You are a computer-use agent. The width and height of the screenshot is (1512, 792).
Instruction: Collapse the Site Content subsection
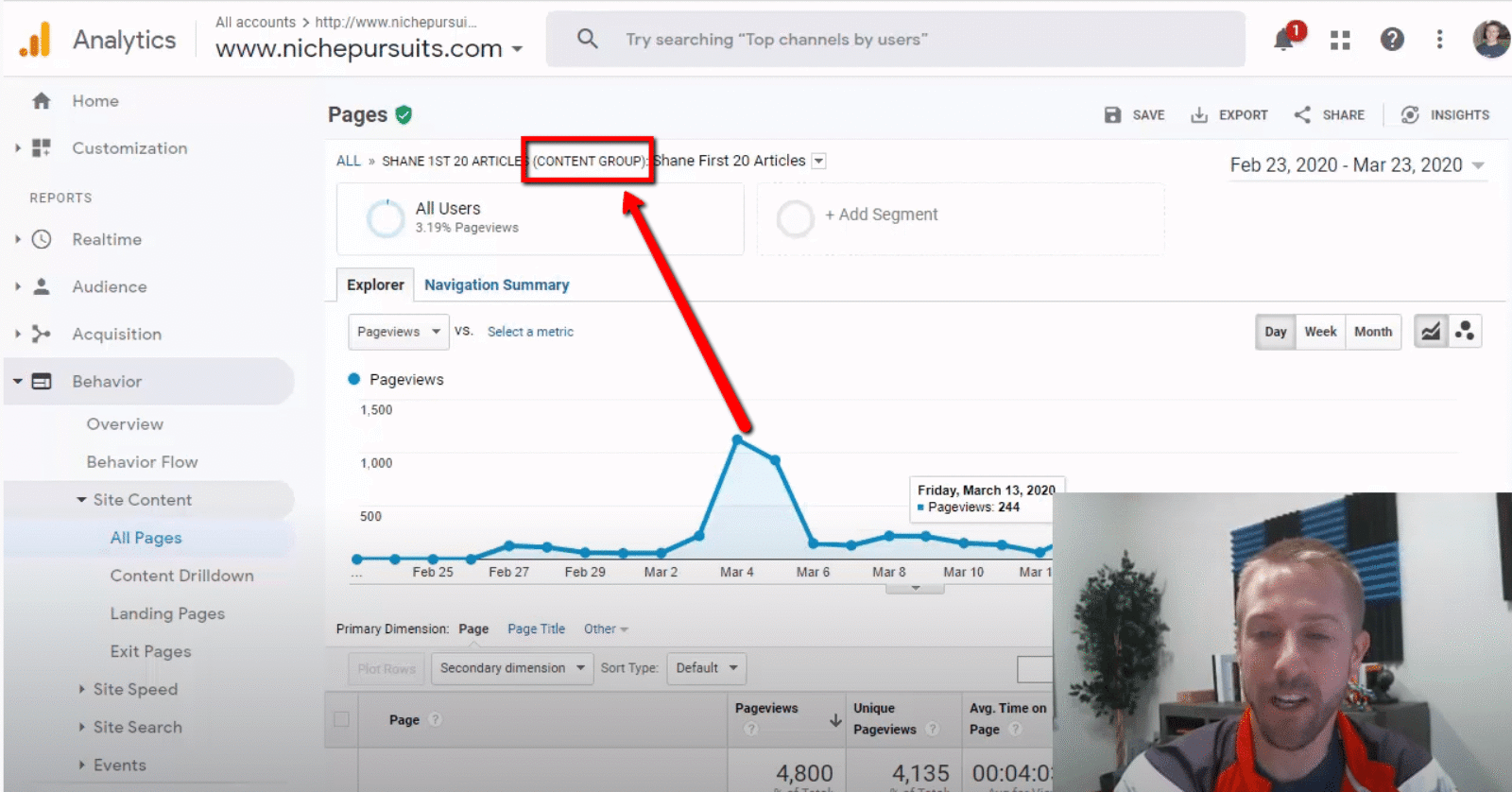click(82, 500)
